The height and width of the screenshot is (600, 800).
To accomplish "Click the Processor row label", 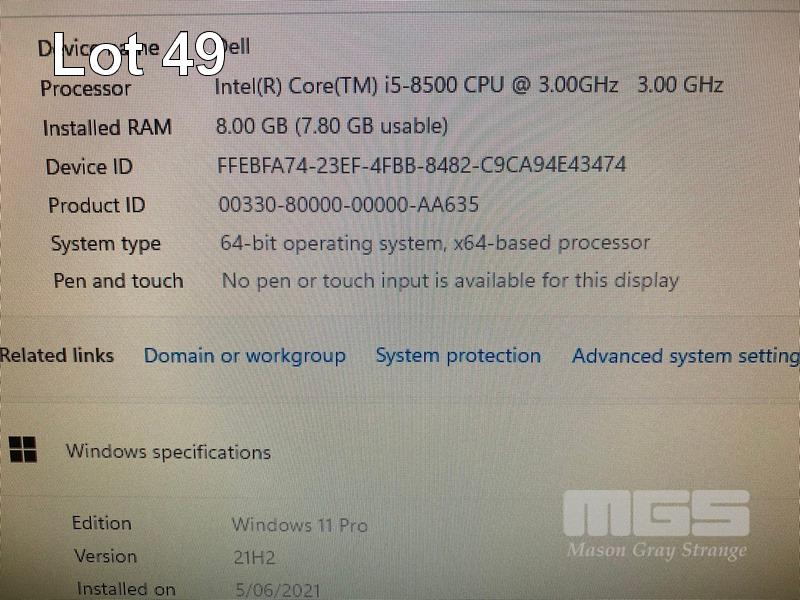I will (x=86, y=88).
